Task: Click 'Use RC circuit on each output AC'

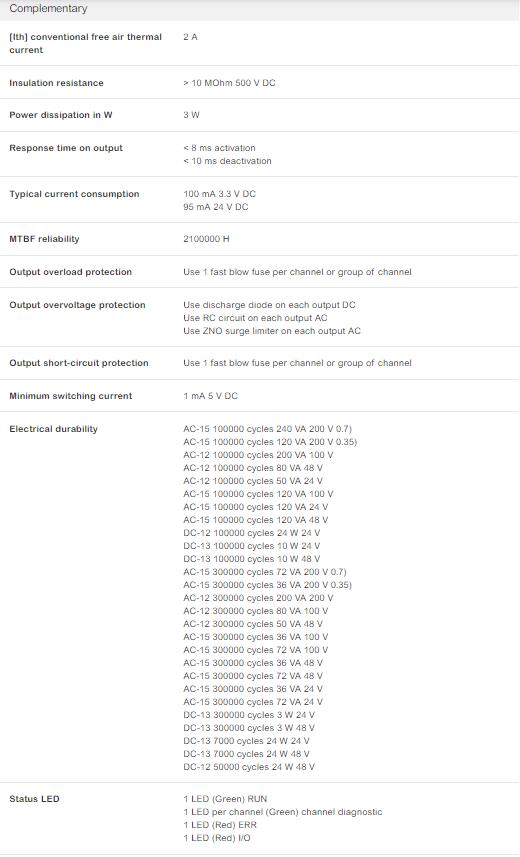Action: click(x=255, y=318)
